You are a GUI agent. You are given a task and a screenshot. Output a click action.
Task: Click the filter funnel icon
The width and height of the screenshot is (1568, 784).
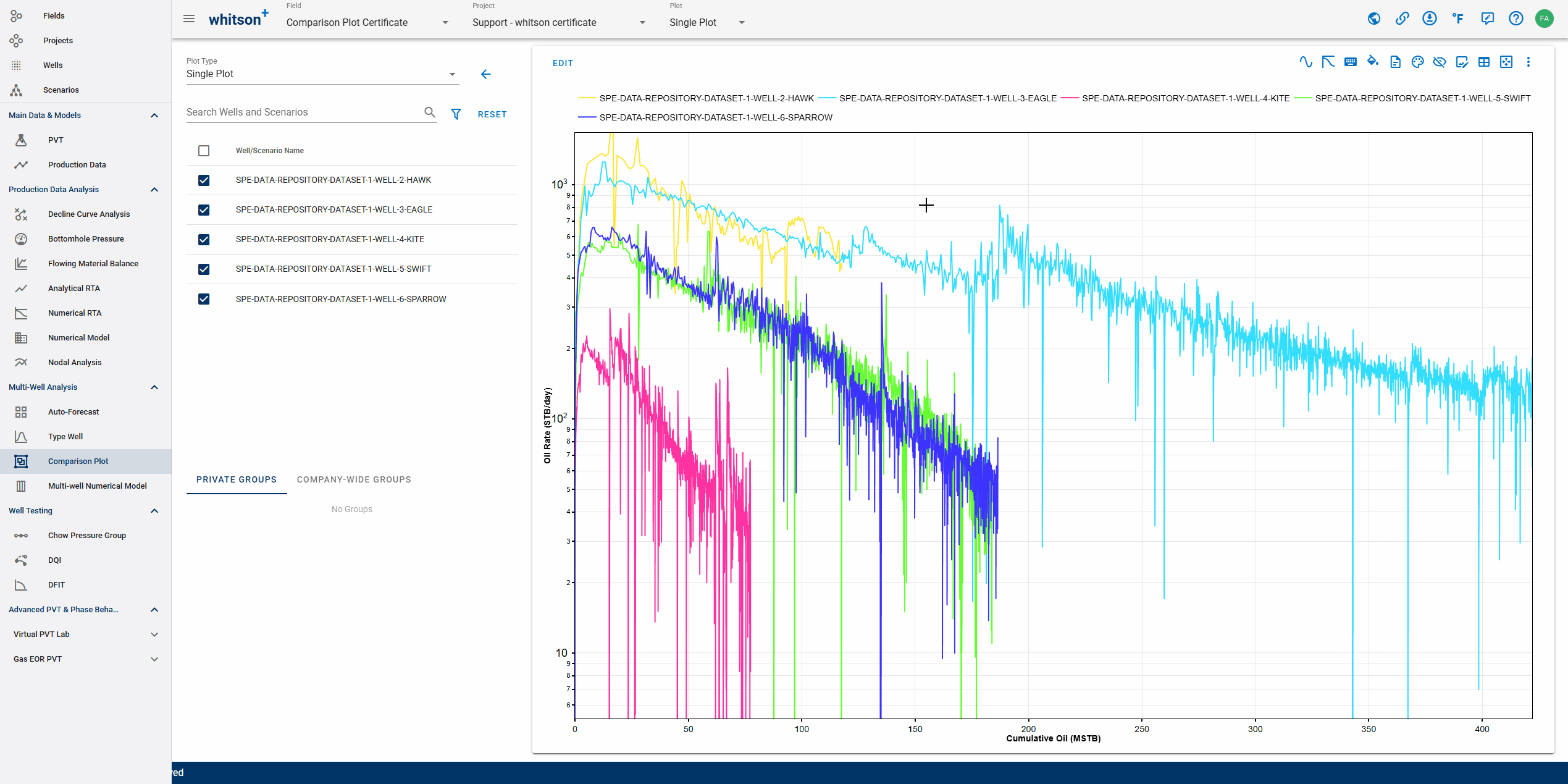point(456,114)
